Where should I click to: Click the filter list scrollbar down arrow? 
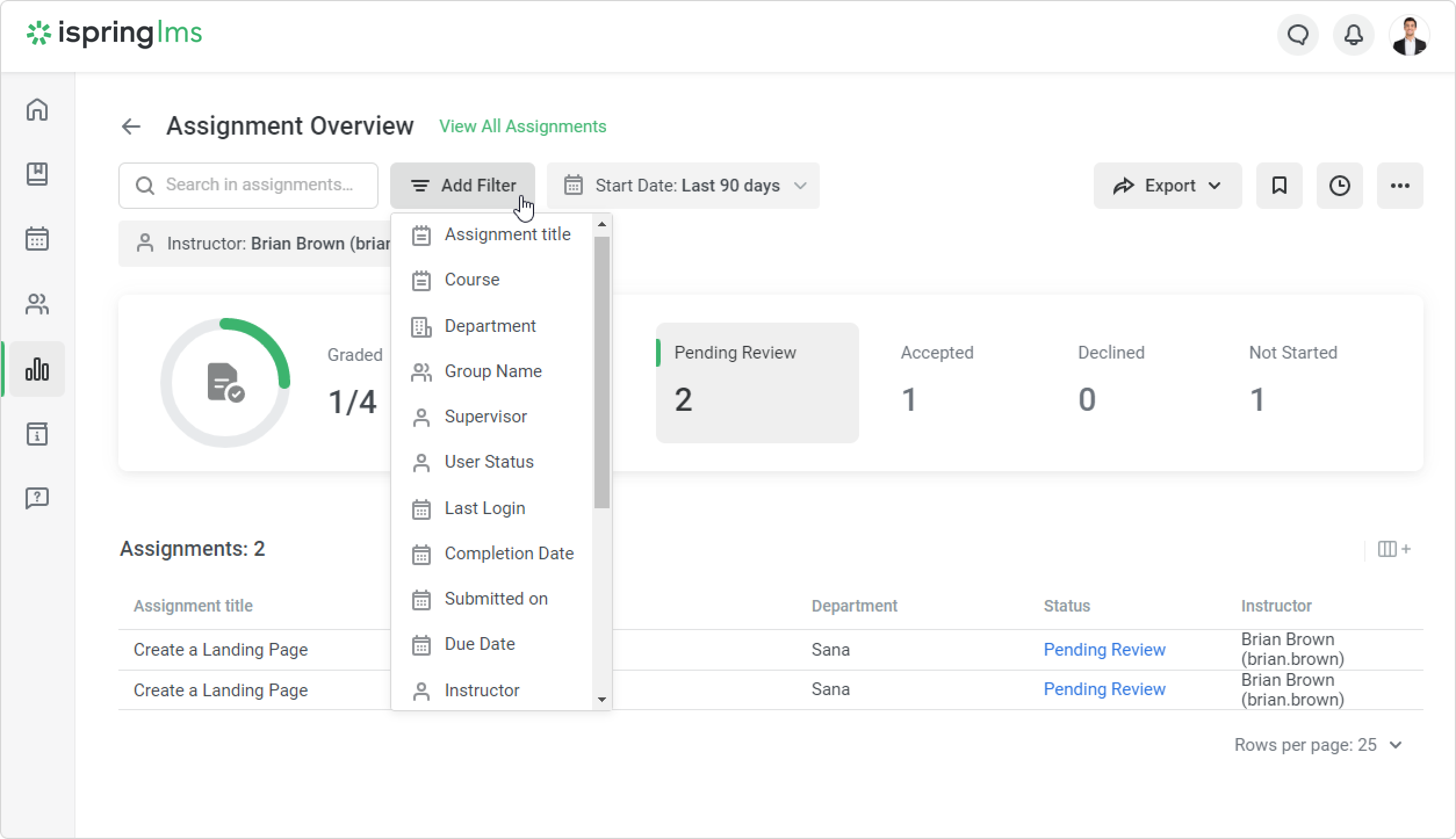[x=601, y=700]
